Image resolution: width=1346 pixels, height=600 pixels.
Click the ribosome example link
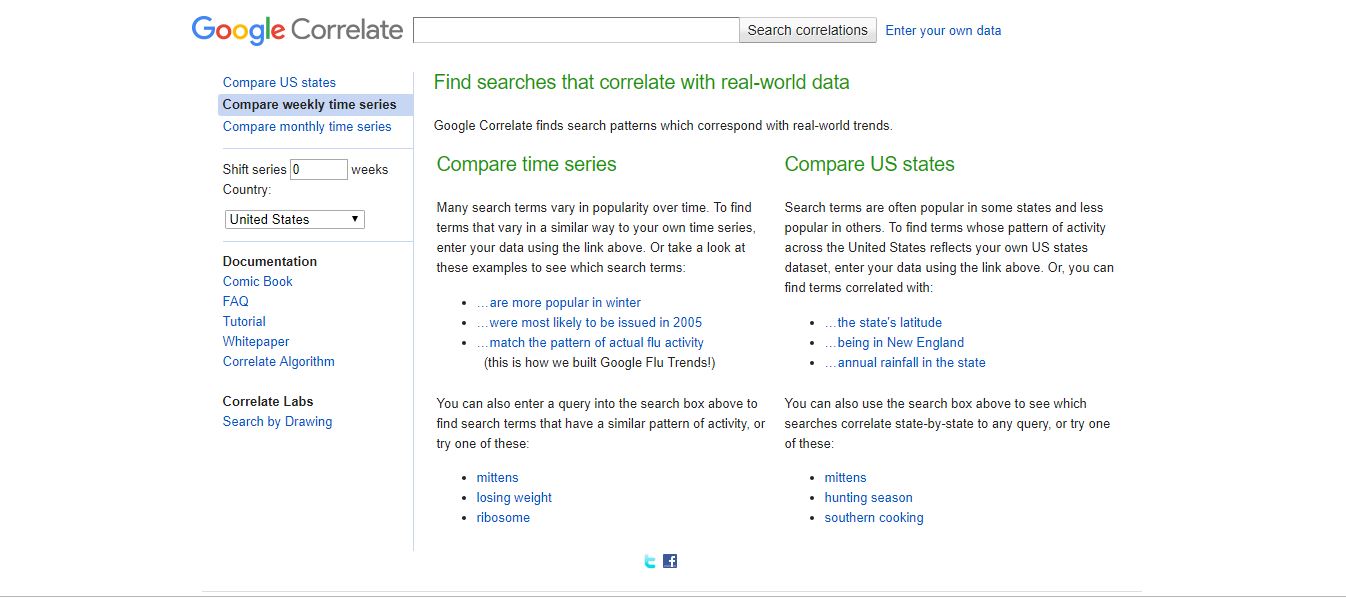[x=503, y=517]
